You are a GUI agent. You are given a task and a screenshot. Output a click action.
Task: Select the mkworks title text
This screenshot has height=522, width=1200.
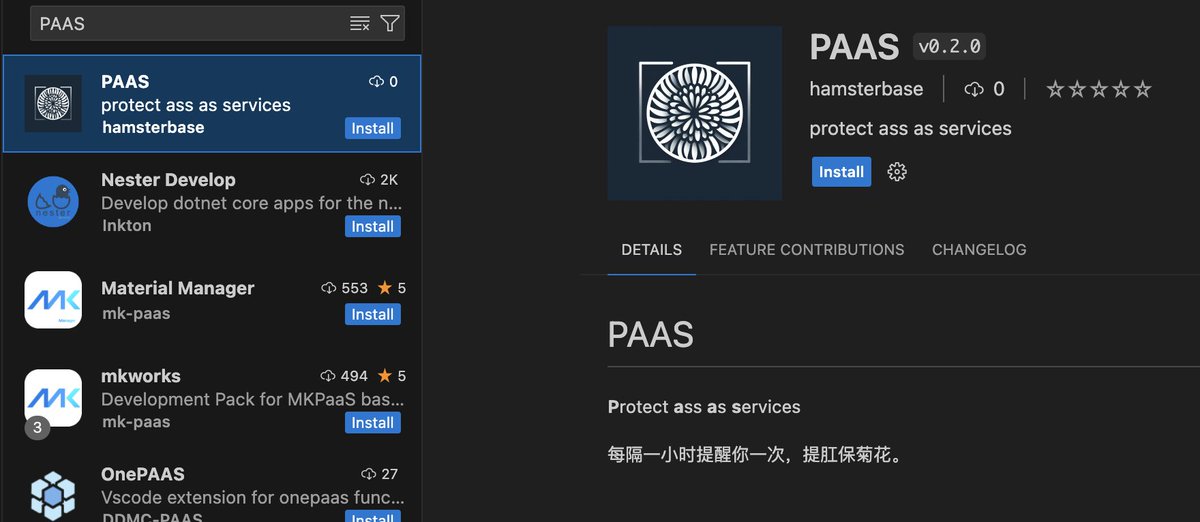pos(141,376)
